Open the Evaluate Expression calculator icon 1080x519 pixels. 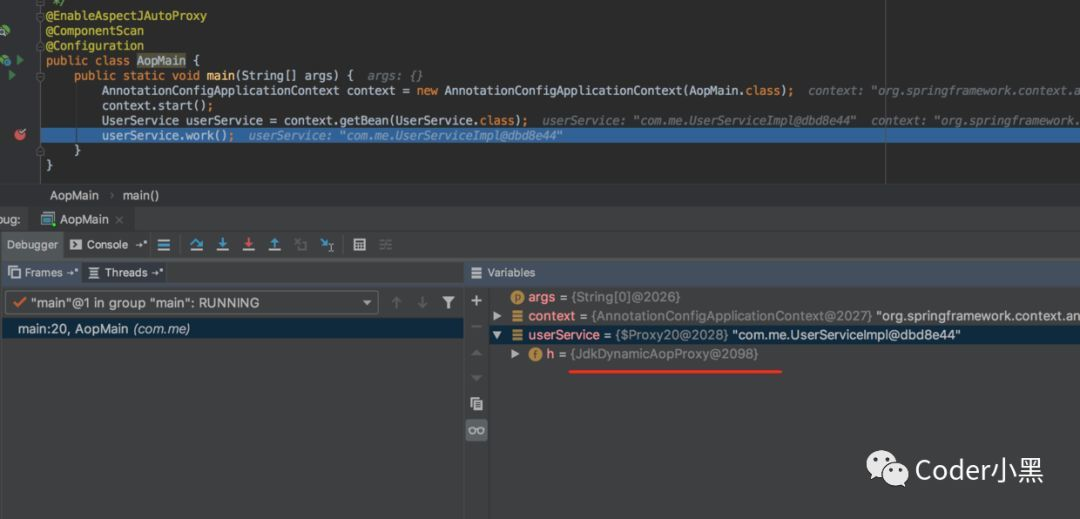click(x=360, y=245)
